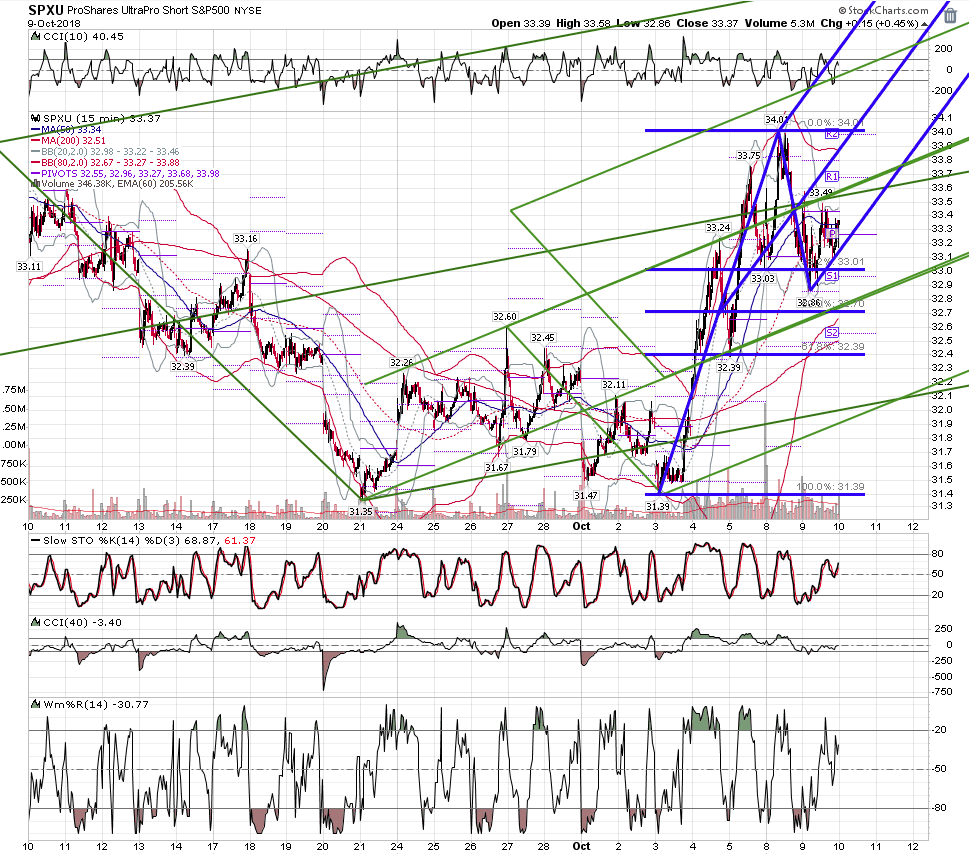969x854 pixels.
Task: Click the S1 pivot marker
Action: click(x=832, y=276)
